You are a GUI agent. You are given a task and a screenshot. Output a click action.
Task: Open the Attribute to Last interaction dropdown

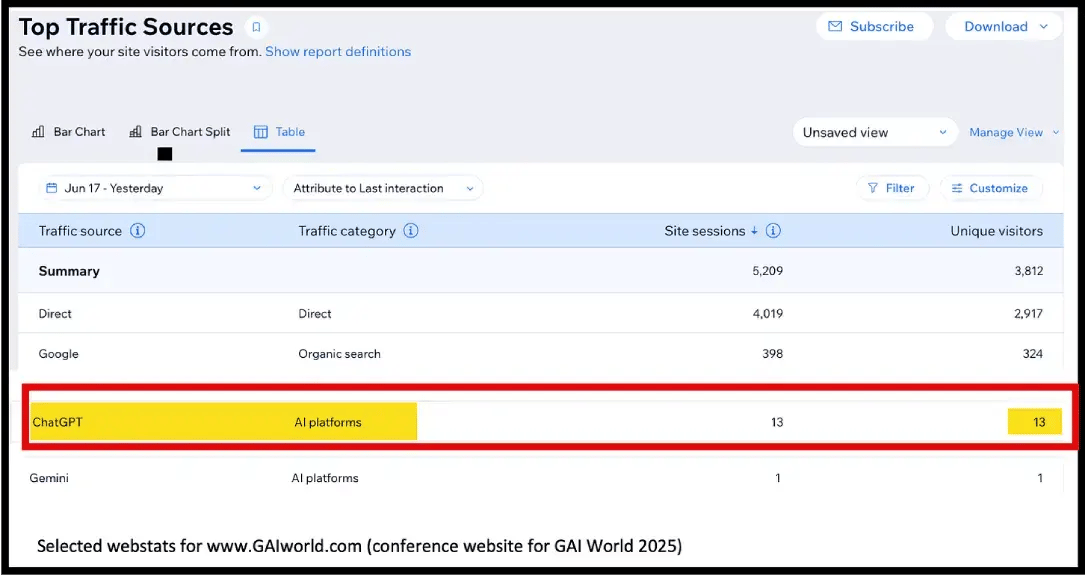[385, 188]
